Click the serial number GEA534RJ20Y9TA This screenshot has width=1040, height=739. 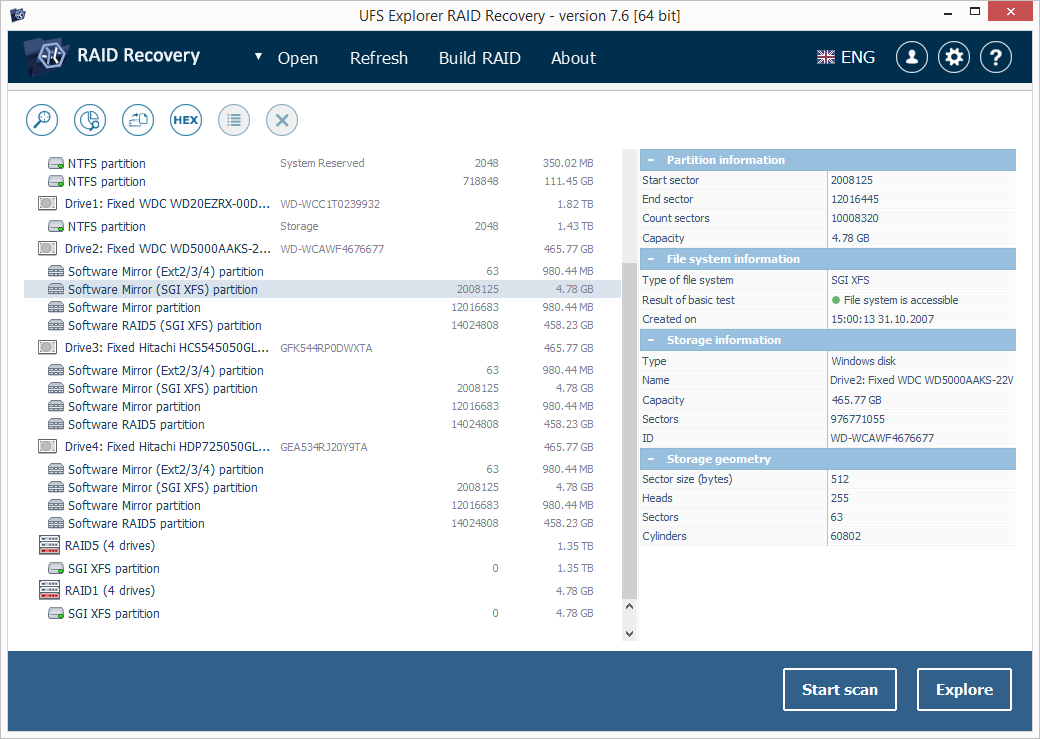[x=324, y=447]
